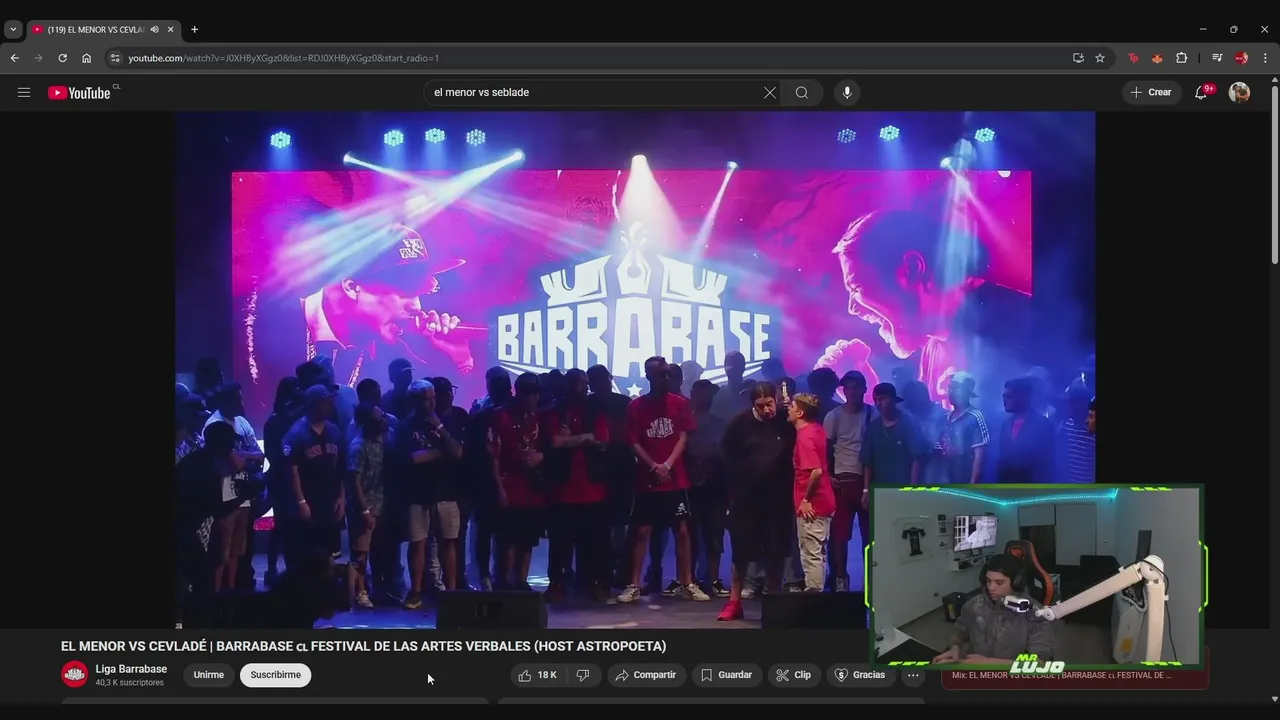The width and height of the screenshot is (1280, 720).
Task: Join channel with Unirme button
Action: pyautogui.click(x=208, y=675)
